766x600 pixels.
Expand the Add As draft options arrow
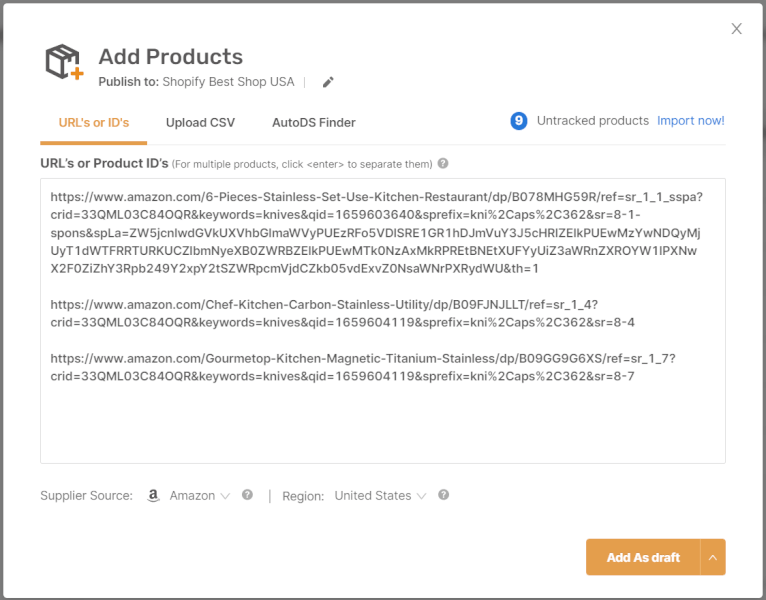click(713, 557)
